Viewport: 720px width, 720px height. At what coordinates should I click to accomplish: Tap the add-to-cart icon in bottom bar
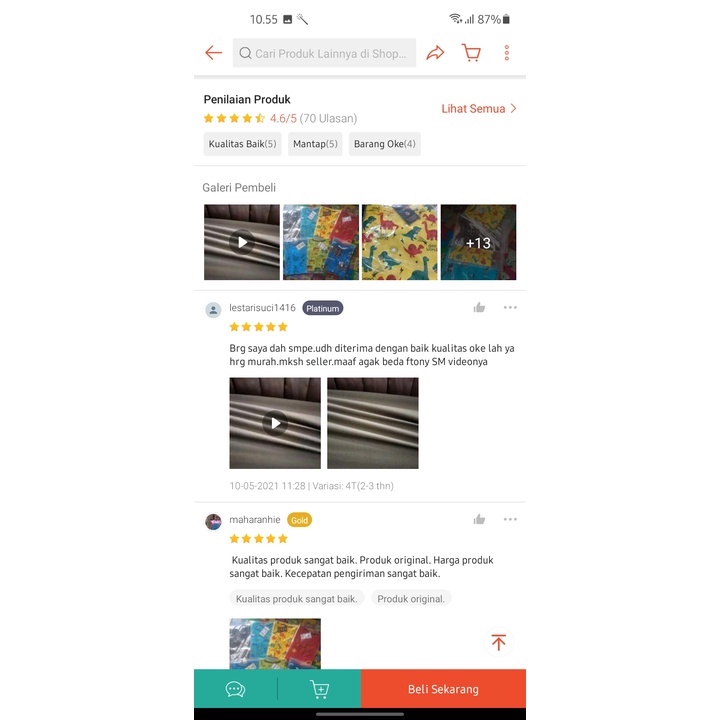pos(319,689)
